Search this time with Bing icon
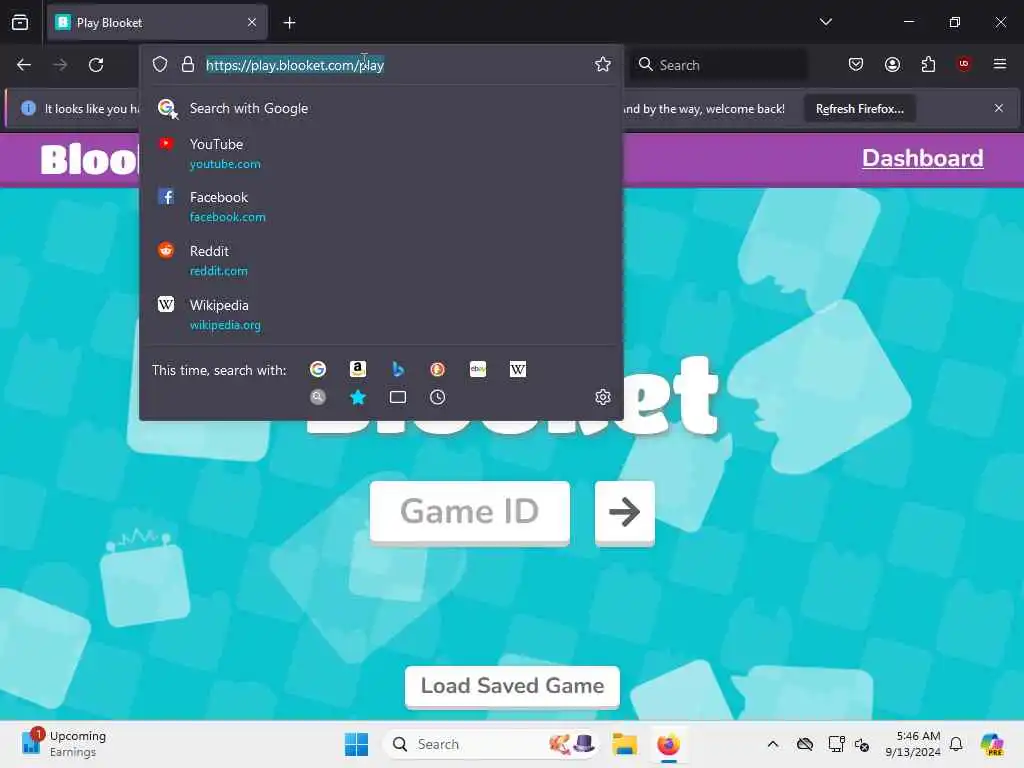The image size is (1024, 768). [x=398, y=370]
